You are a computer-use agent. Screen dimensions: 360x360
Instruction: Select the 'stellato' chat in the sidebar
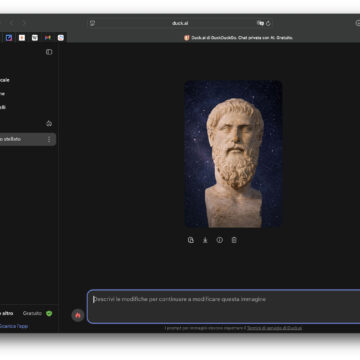[x=27, y=139]
